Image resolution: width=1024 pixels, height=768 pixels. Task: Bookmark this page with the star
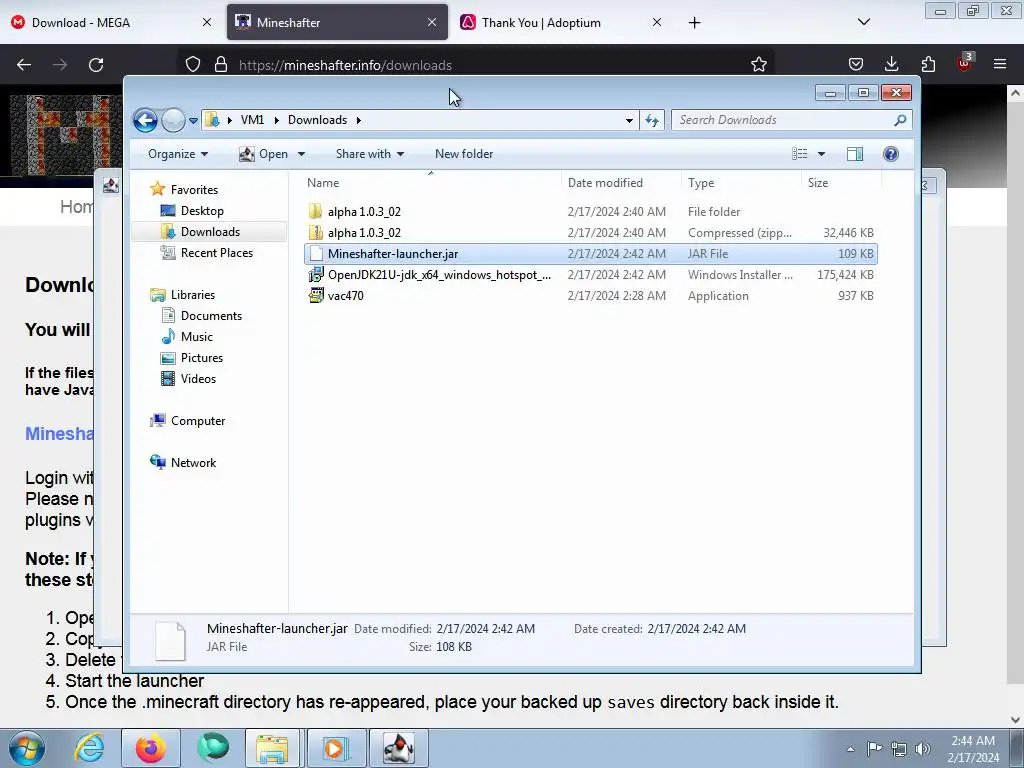(758, 65)
